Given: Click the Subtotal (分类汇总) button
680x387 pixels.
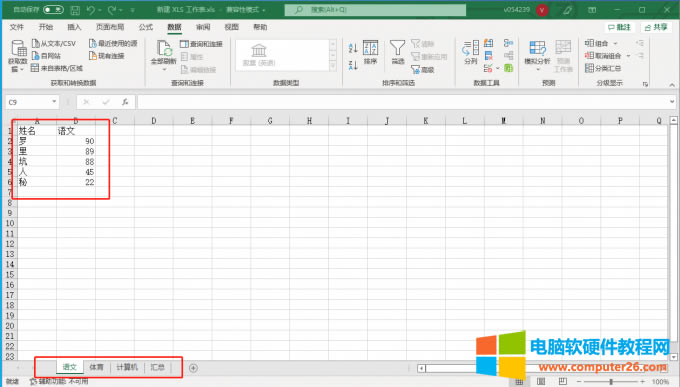Looking at the screenshot, I should click(603, 68).
